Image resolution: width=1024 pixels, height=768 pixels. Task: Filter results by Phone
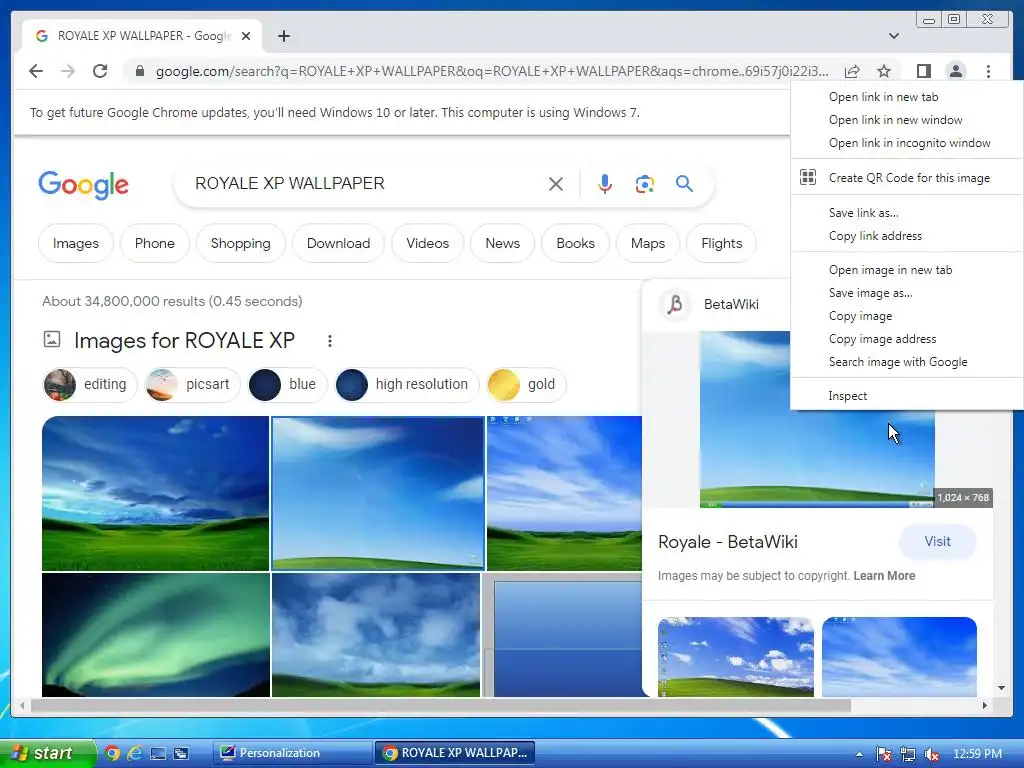154,243
